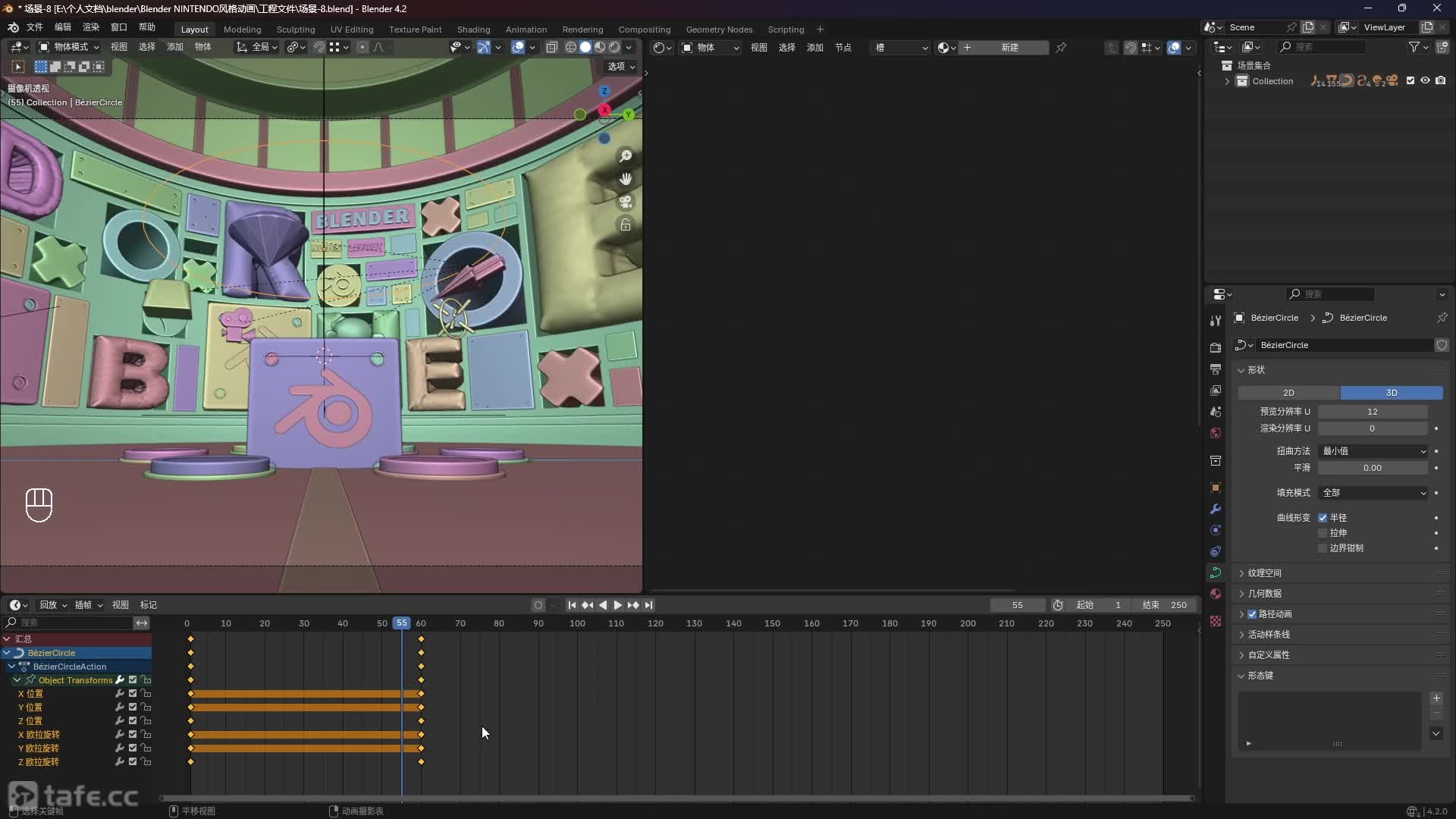
Task: Open the Material properties tab
Action: click(1216, 594)
